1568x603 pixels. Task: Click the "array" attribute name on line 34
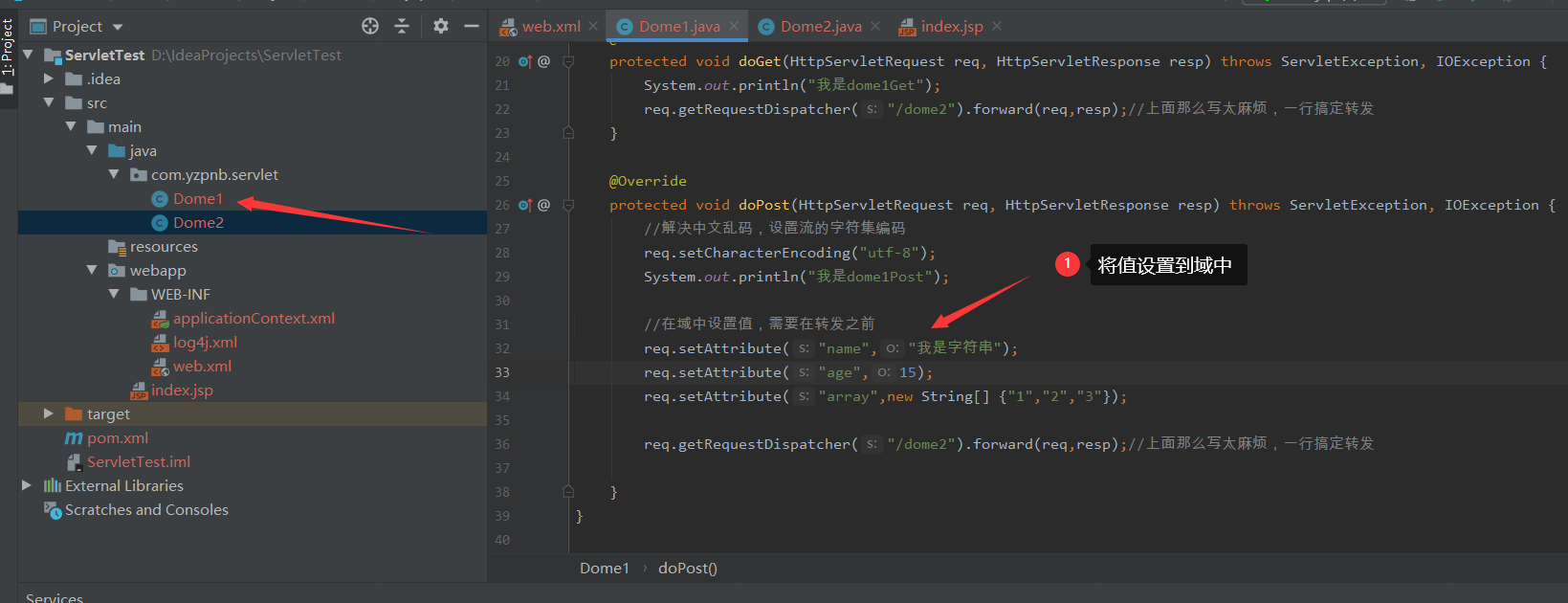[x=849, y=396]
